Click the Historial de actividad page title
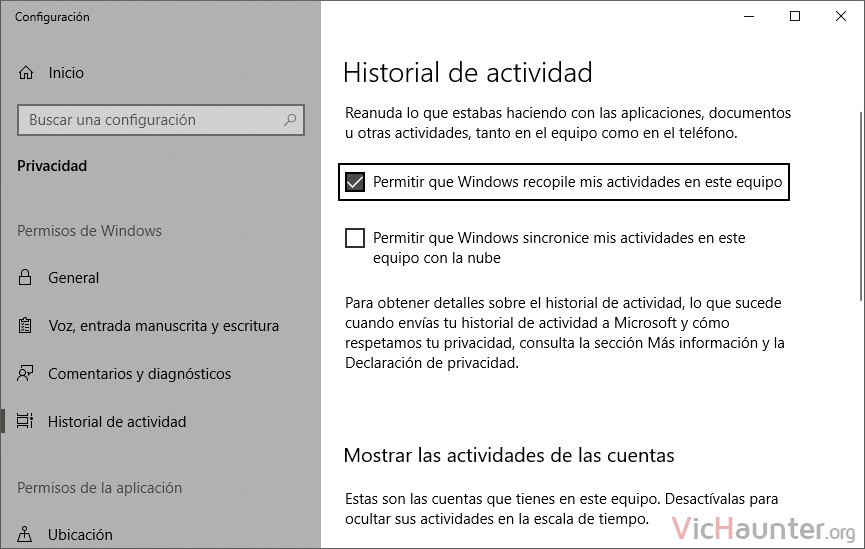 (x=468, y=73)
